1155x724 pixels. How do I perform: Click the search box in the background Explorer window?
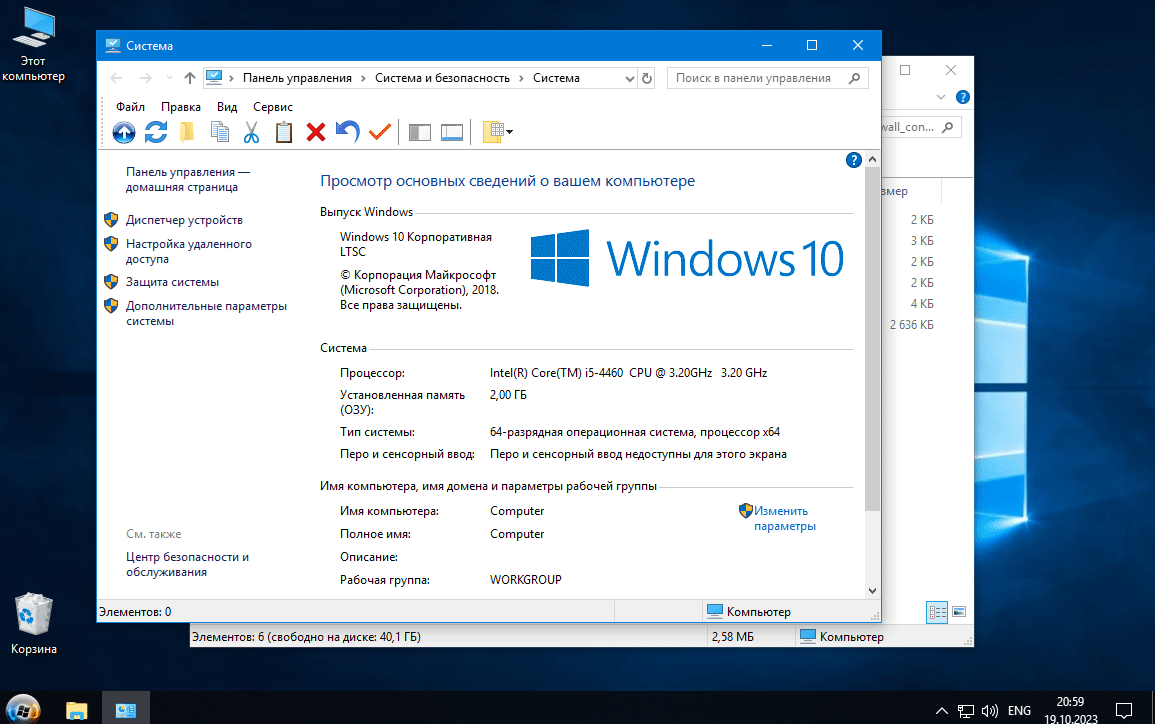[x=921, y=127]
